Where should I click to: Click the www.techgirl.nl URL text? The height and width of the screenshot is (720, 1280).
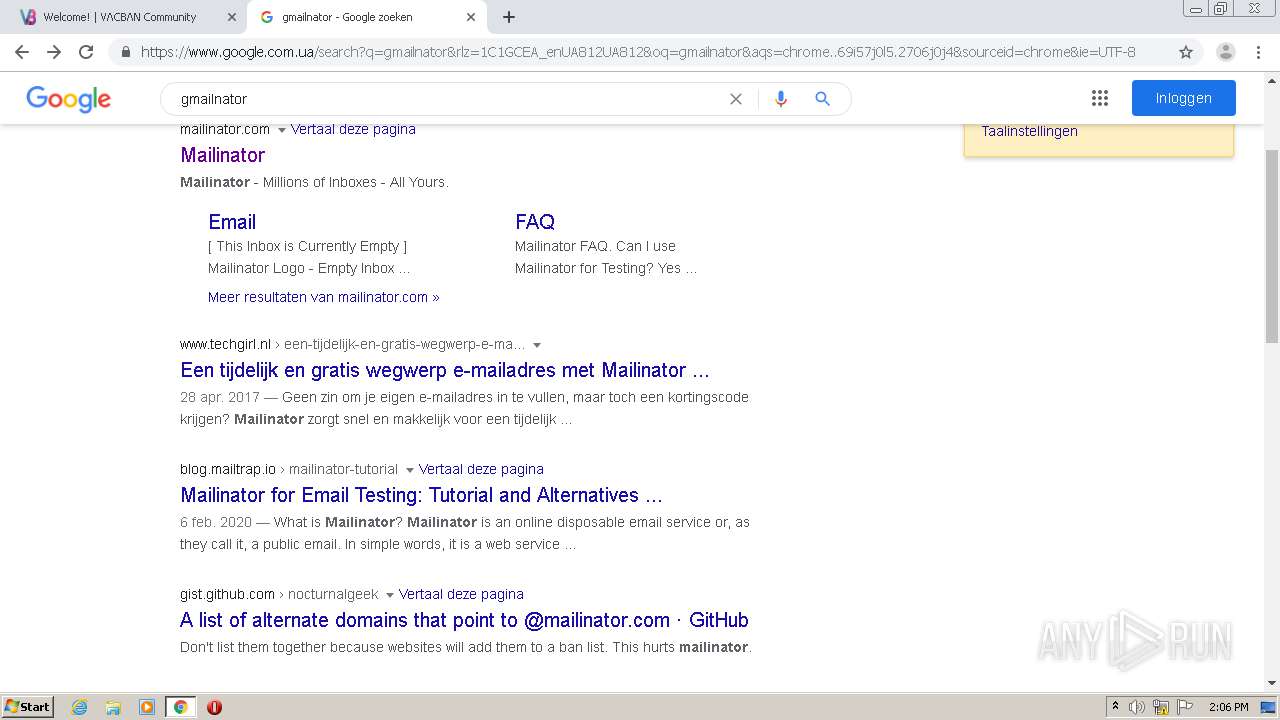225,344
